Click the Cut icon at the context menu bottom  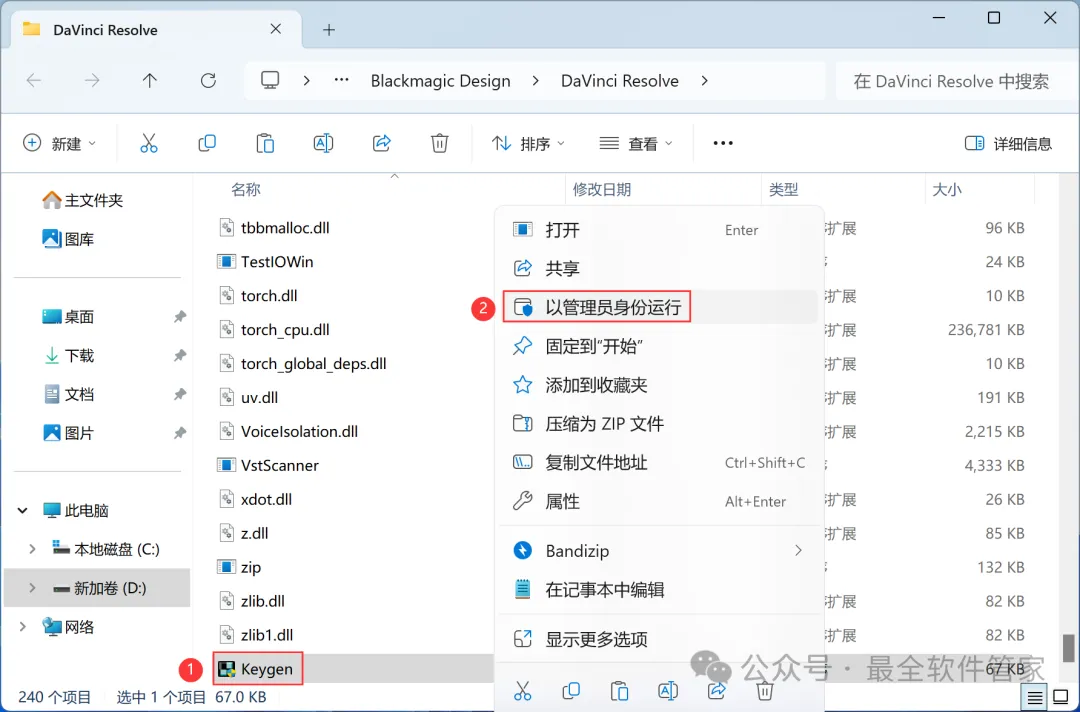(x=523, y=690)
